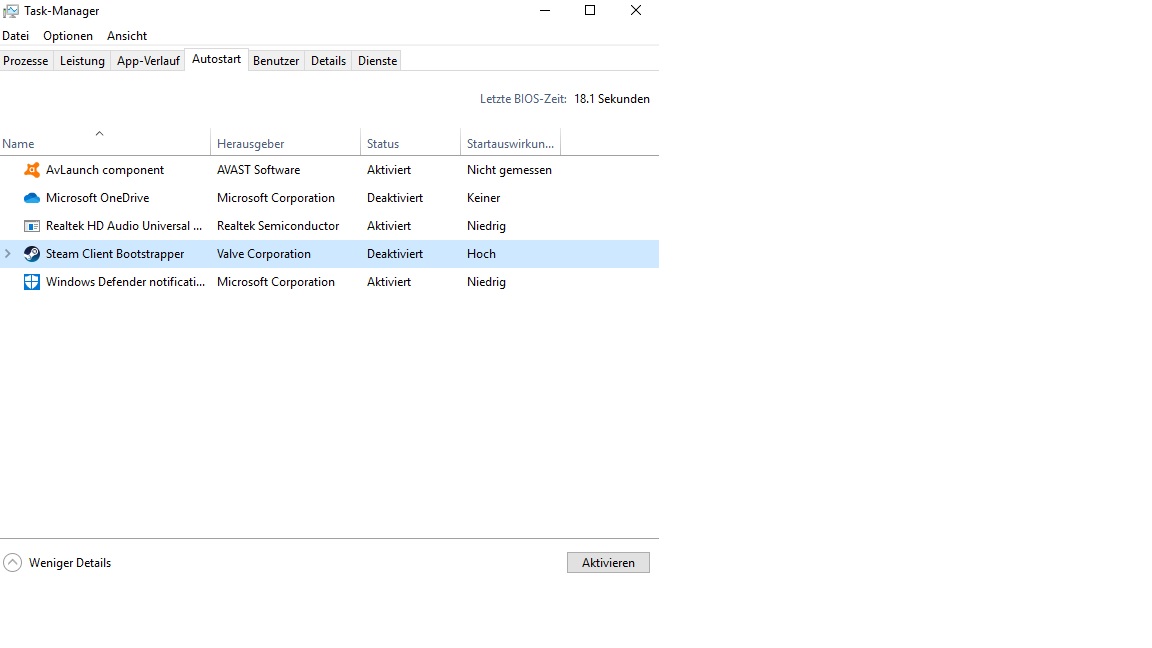Click Aktiviert status in AvLaunch row
1152x648 pixels.
click(x=389, y=170)
